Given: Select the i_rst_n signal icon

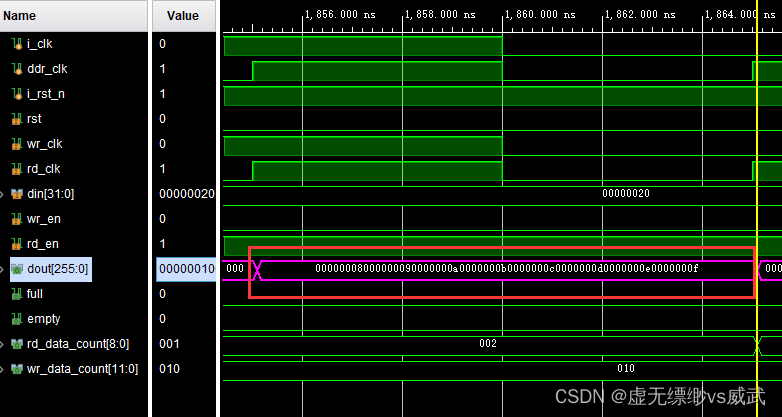Looking at the screenshot, I should pyautogui.click(x=17, y=94).
